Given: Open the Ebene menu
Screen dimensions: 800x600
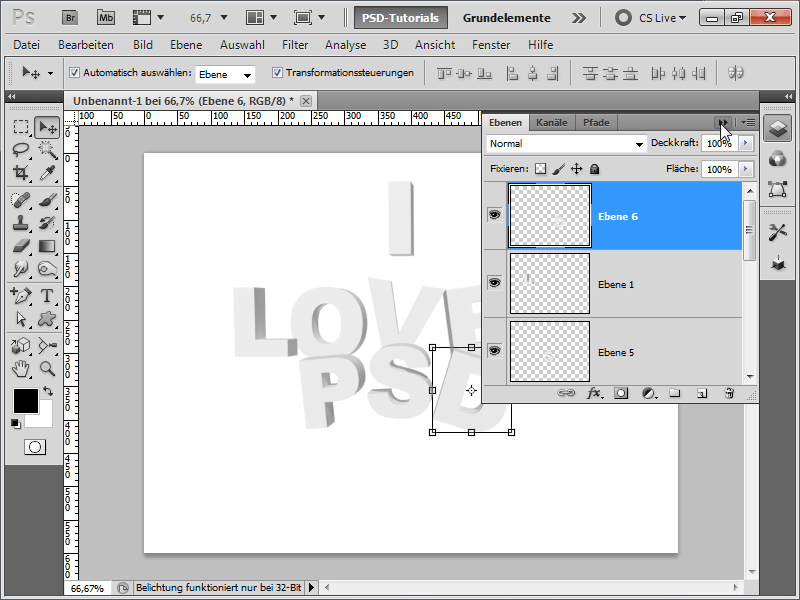Looking at the screenshot, I should [186, 45].
